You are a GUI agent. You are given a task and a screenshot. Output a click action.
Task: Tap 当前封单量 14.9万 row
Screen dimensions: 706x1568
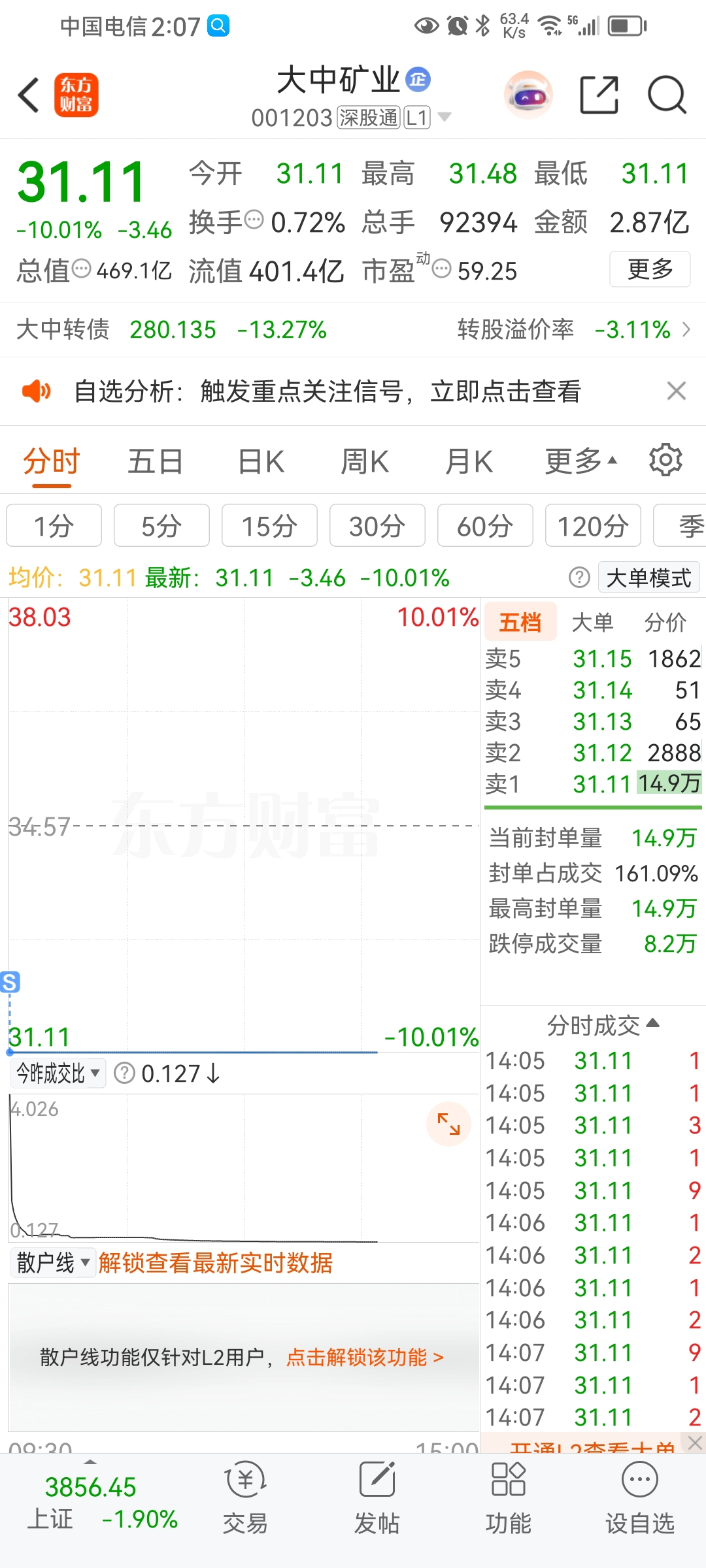(x=593, y=838)
